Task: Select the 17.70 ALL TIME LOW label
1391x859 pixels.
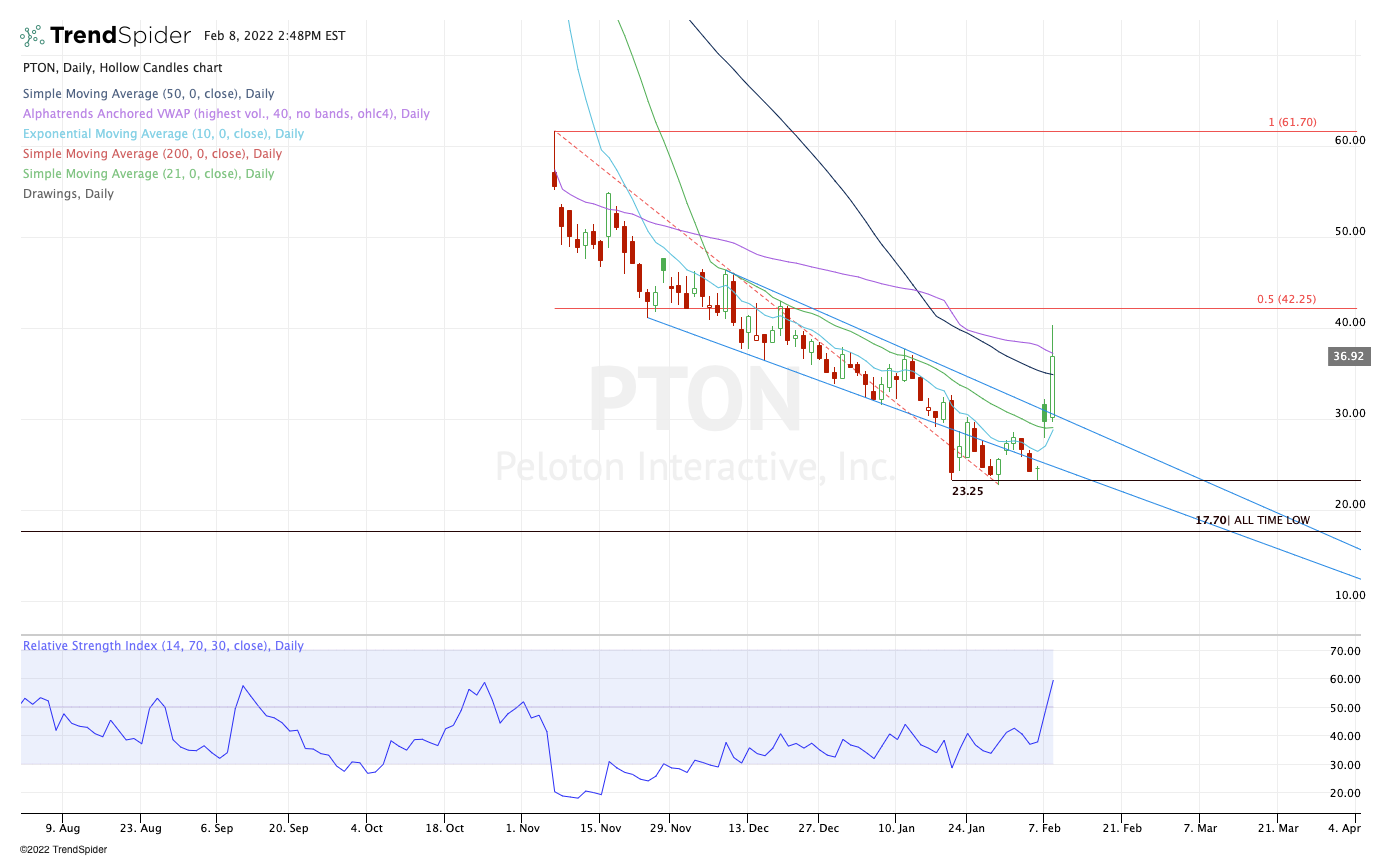Action: [x=1252, y=520]
